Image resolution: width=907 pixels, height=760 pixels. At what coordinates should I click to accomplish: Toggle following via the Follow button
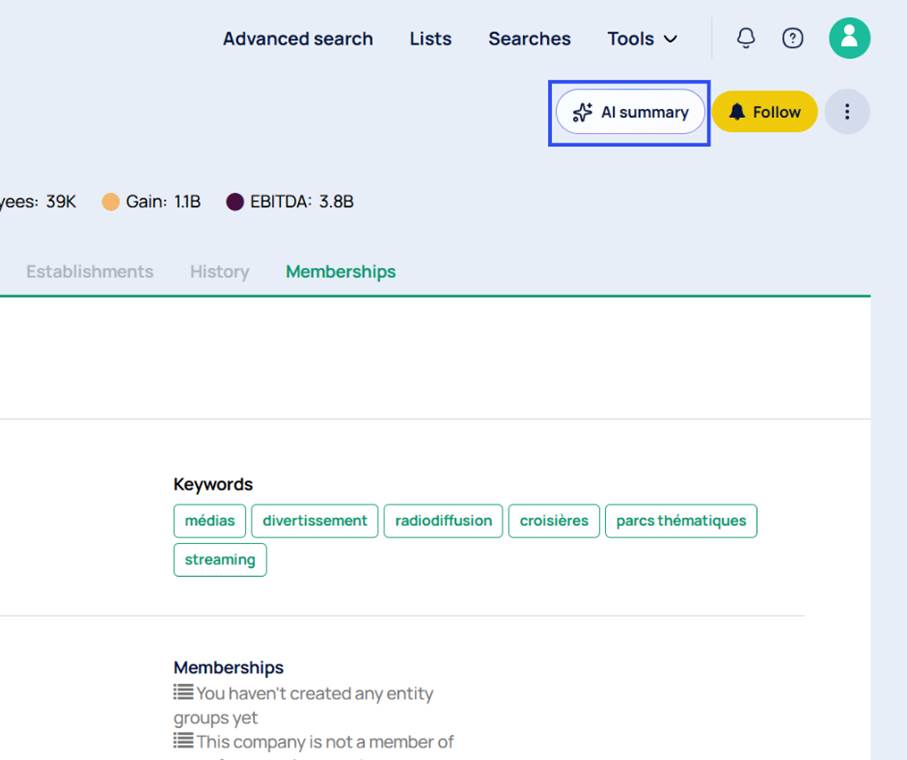tap(765, 112)
